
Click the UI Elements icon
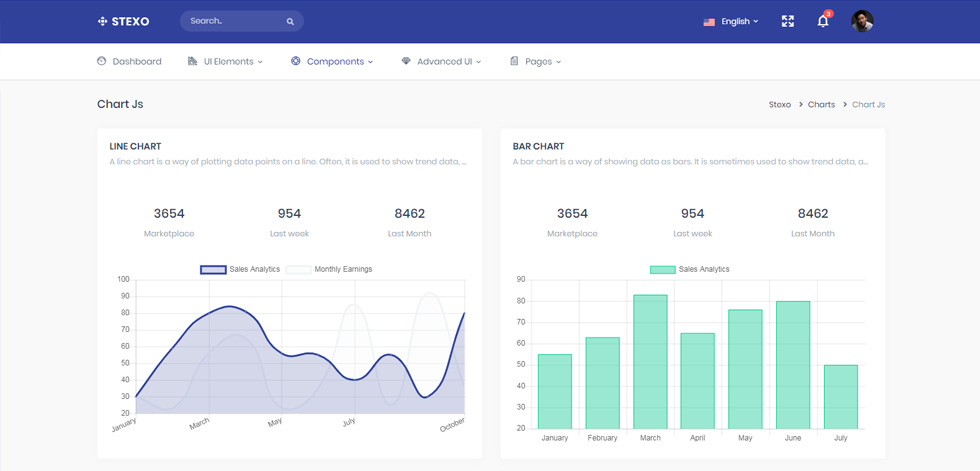(192, 61)
